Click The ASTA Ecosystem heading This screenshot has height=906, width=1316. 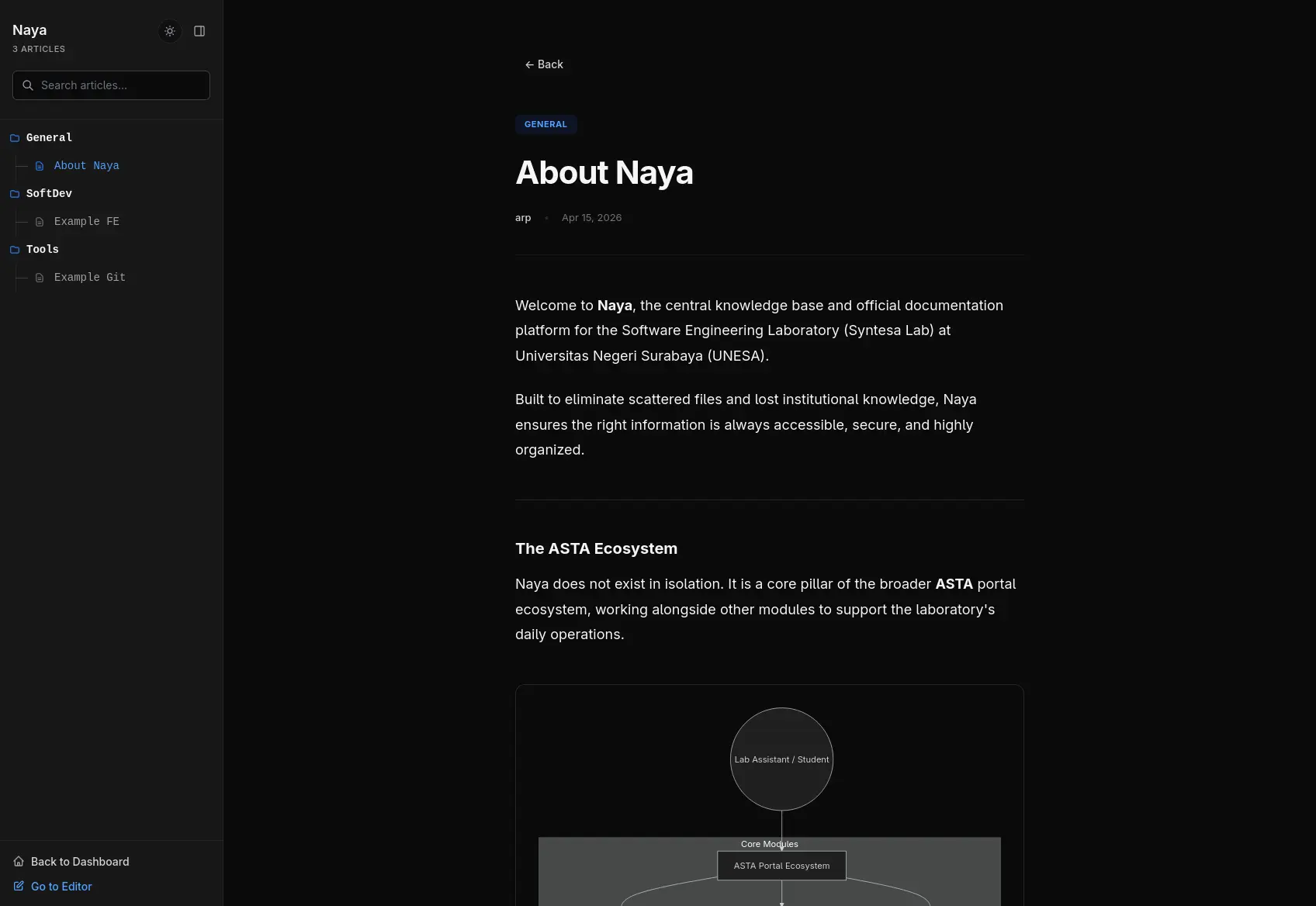click(596, 548)
